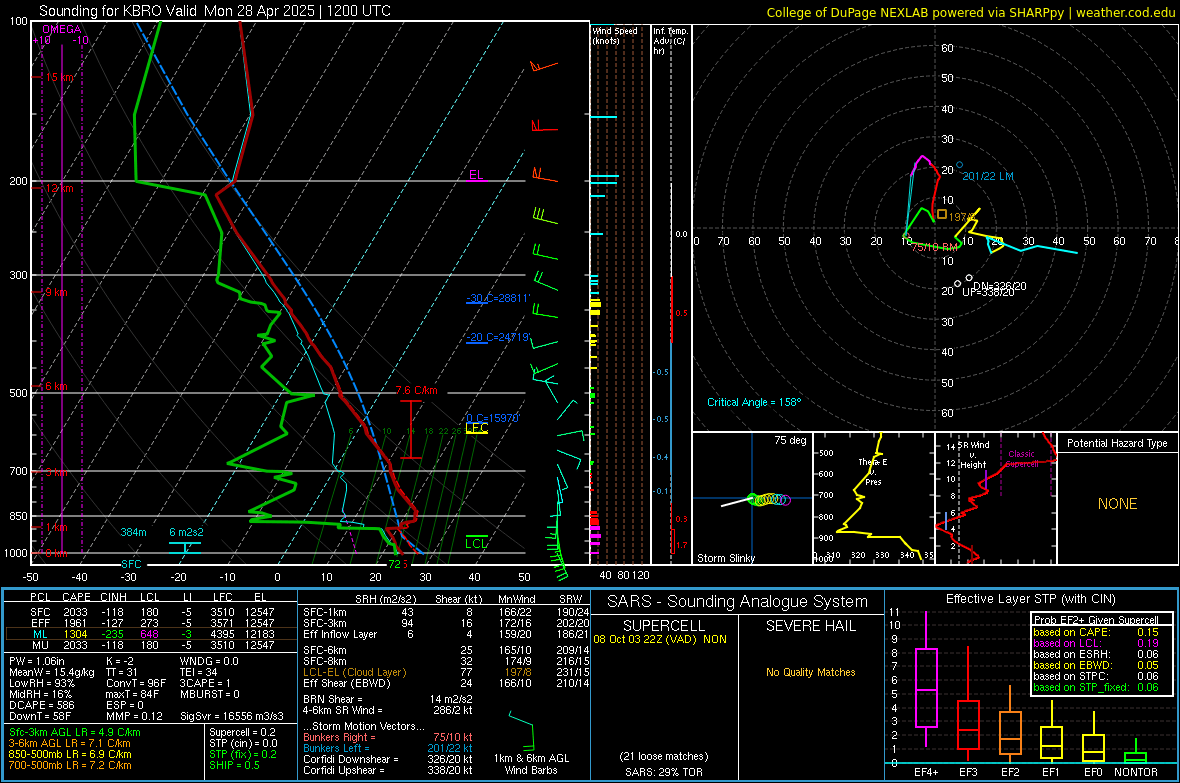Click the orange 'NONE' hazard type
The height and width of the screenshot is (783, 1180).
[1118, 504]
